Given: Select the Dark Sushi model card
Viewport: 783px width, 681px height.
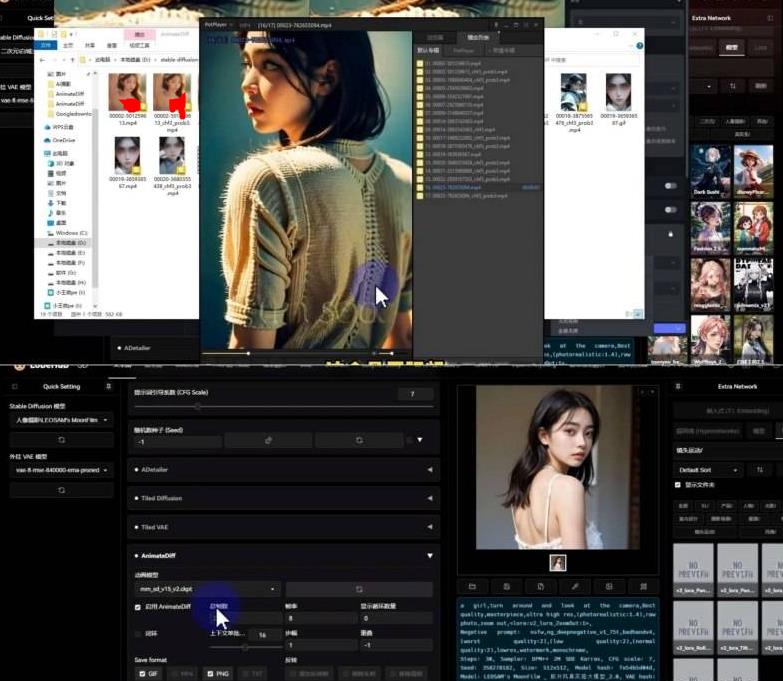Looking at the screenshot, I should [x=710, y=171].
